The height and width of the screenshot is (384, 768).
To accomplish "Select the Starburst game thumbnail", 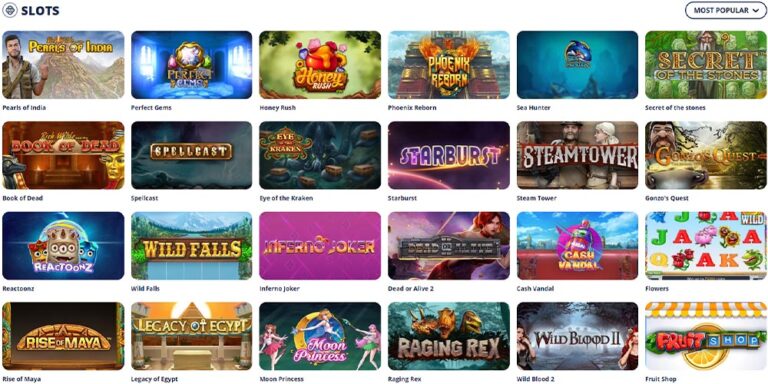I will [x=449, y=155].
